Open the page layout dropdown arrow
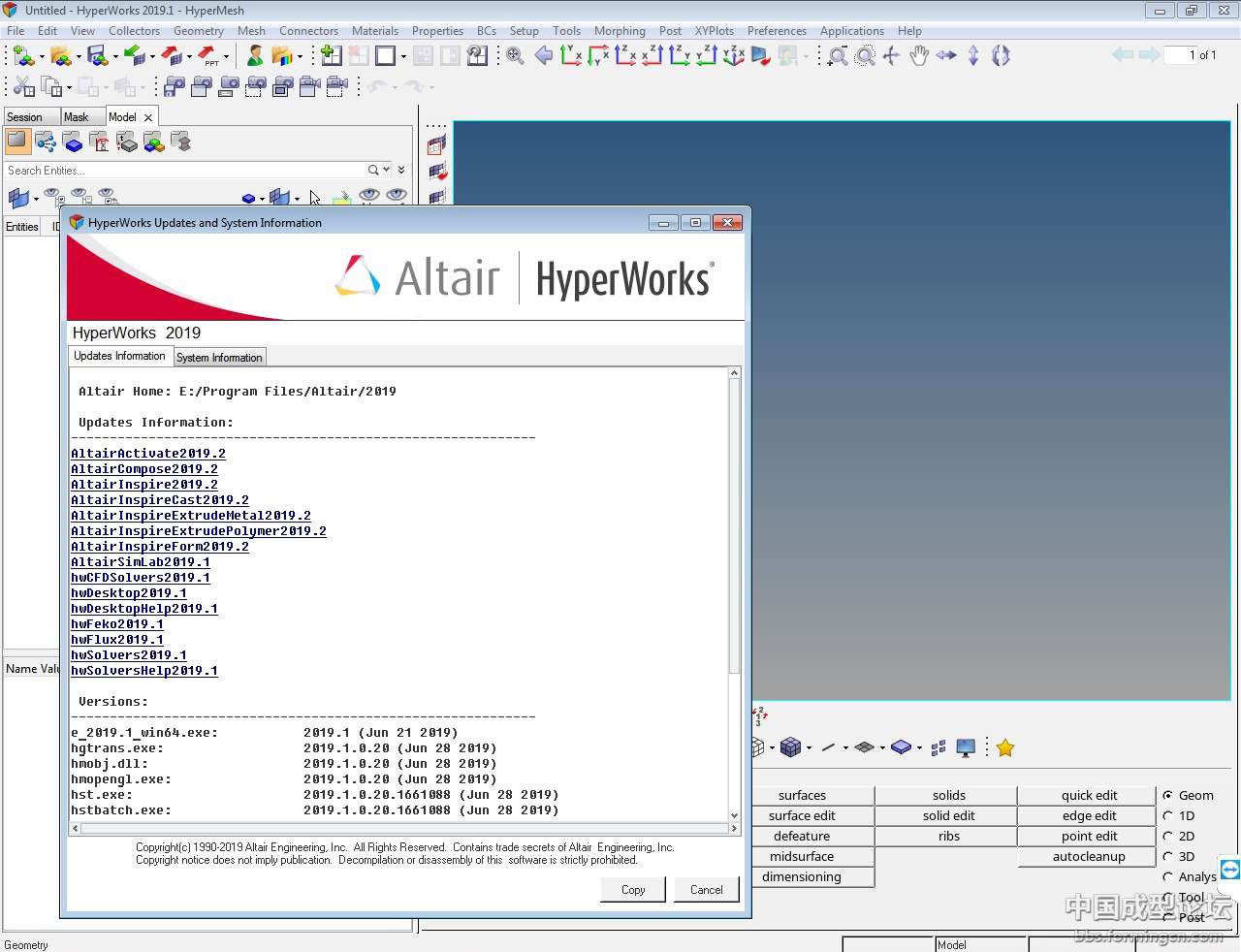This screenshot has height=952, width=1241. pyautogui.click(x=403, y=56)
